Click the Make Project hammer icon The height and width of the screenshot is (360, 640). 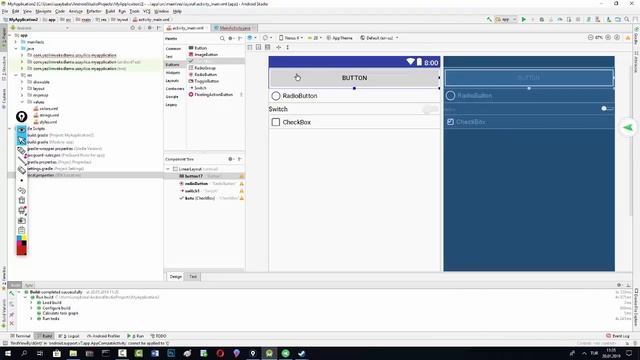pyautogui.click(x=489, y=19)
